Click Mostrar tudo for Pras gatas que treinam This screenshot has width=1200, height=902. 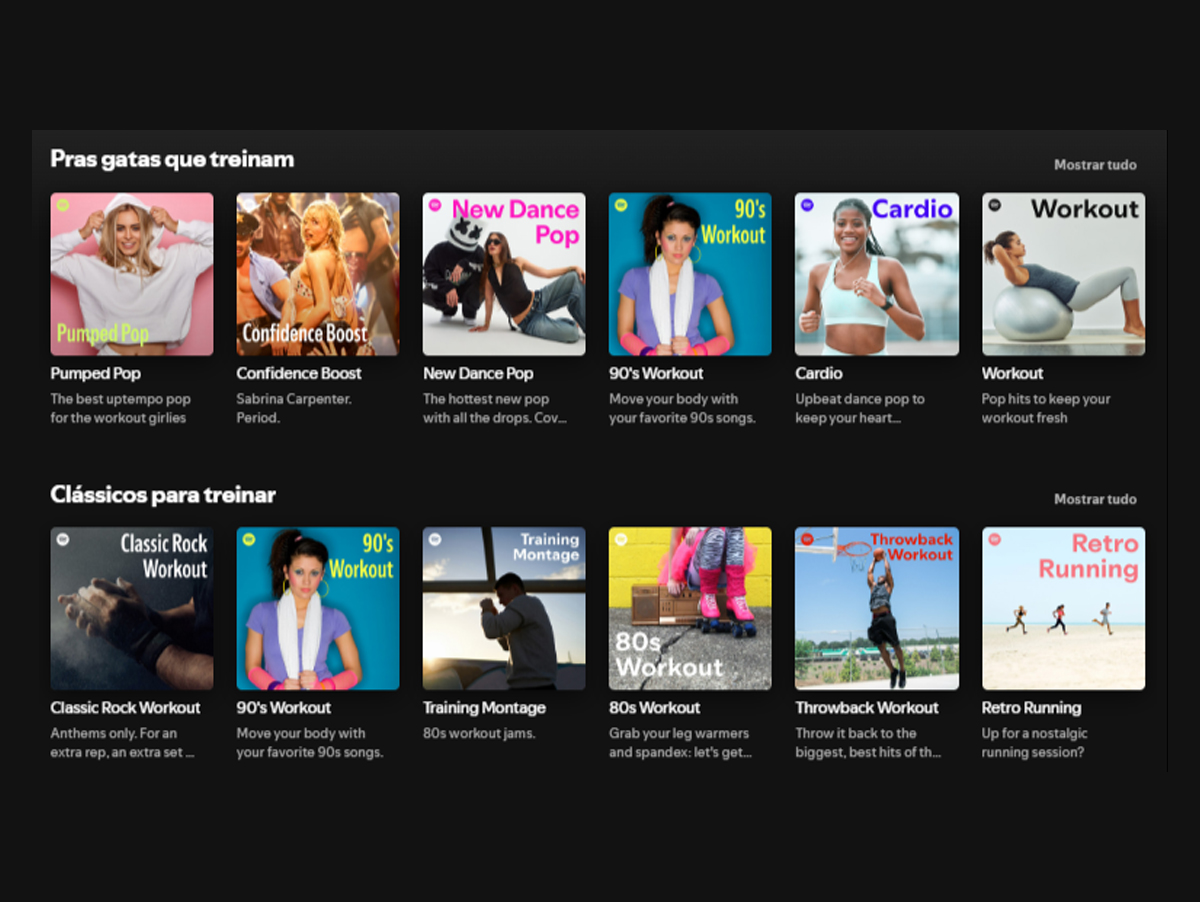coord(1095,165)
